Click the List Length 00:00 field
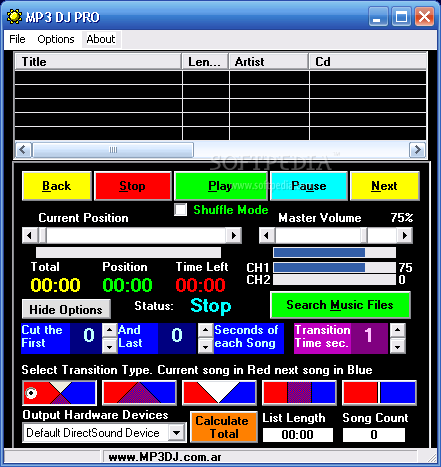This screenshot has height=467, width=441. (x=298, y=435)
